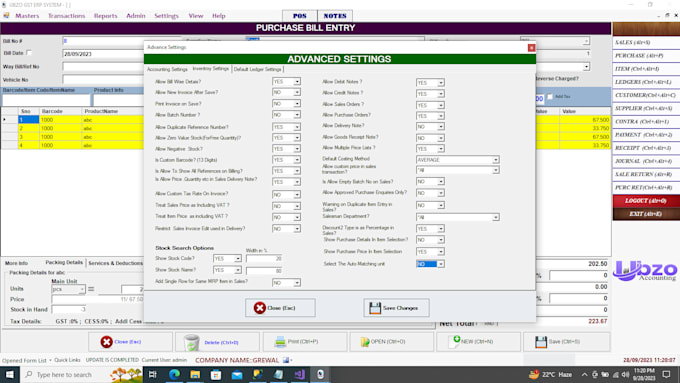Show hidden system tray icons

[x=585, y=374]
